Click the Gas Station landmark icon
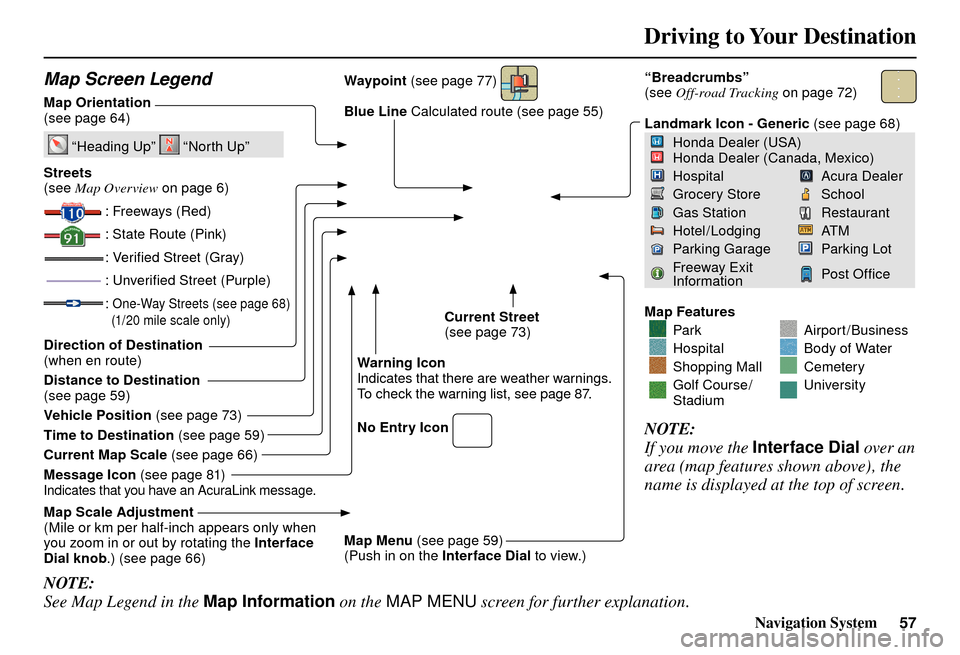960x655 pixels. (656, 213)
